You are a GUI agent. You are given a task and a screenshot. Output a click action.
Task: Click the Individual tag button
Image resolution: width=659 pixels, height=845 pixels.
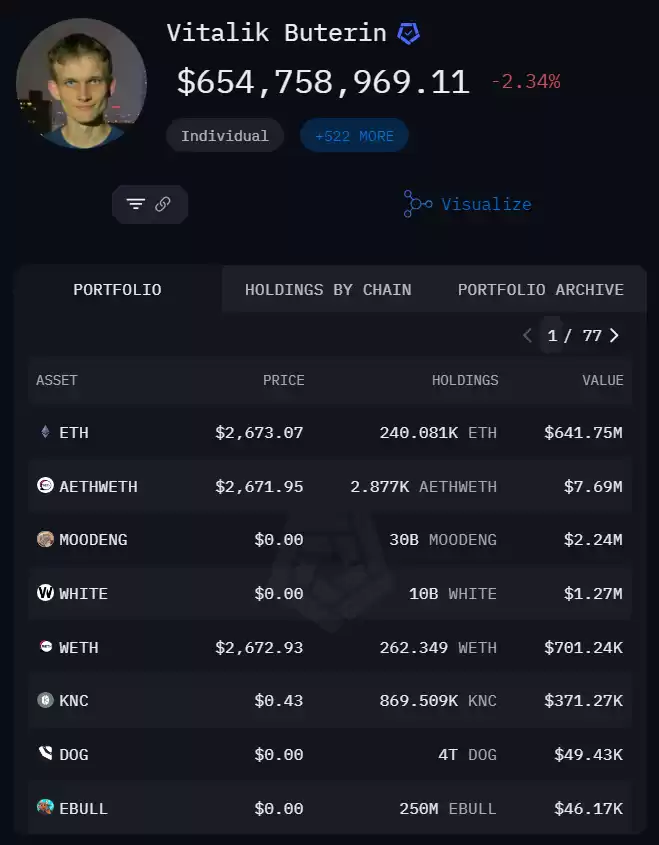click(x=225, y=135)
